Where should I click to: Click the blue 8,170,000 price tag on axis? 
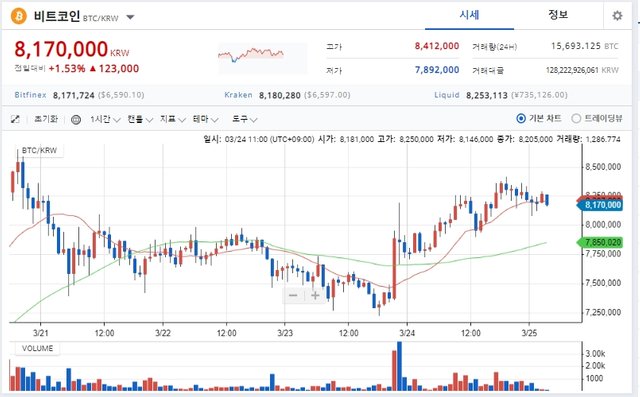tap(600, 204)
